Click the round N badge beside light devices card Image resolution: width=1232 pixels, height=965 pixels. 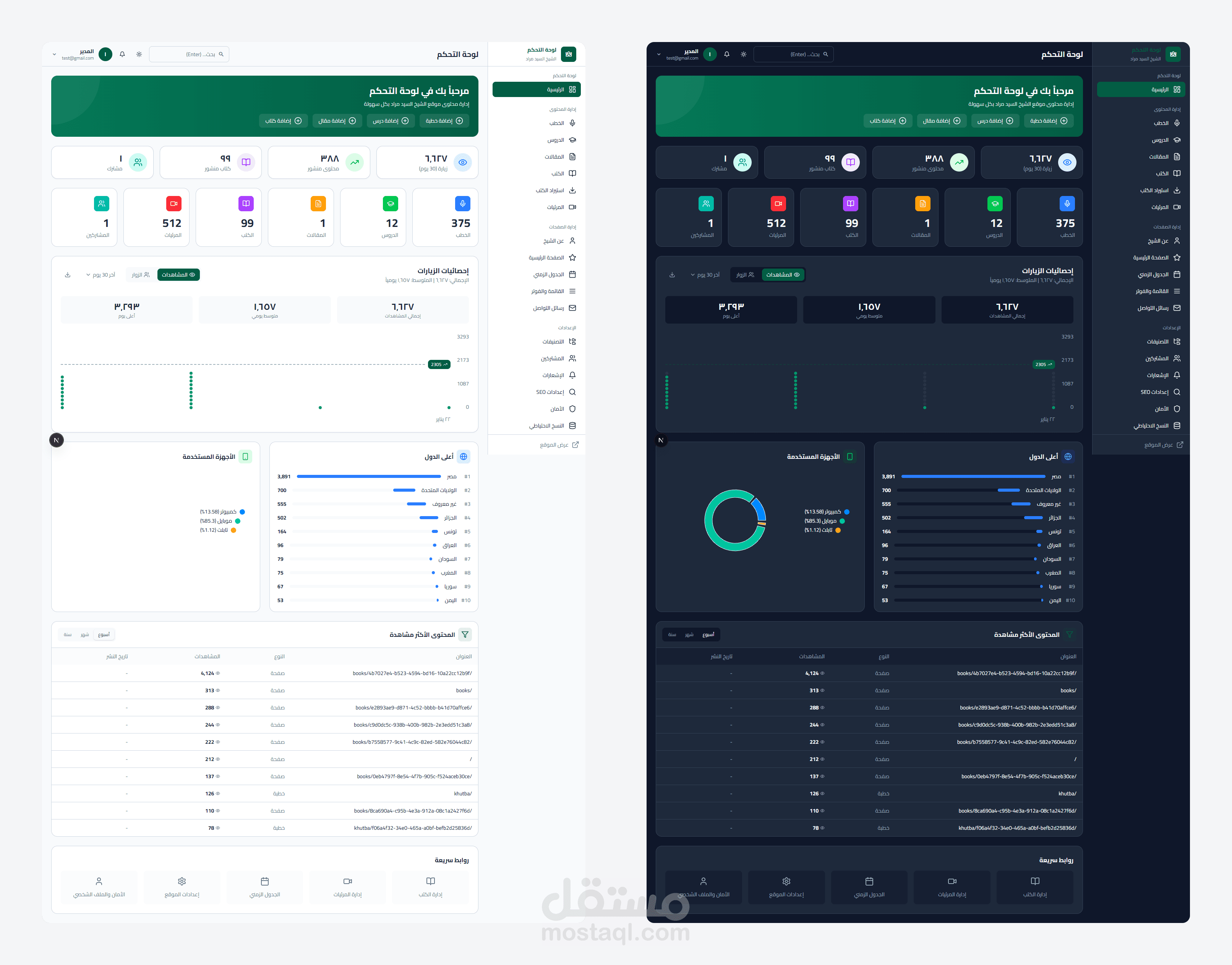point(57,440)
